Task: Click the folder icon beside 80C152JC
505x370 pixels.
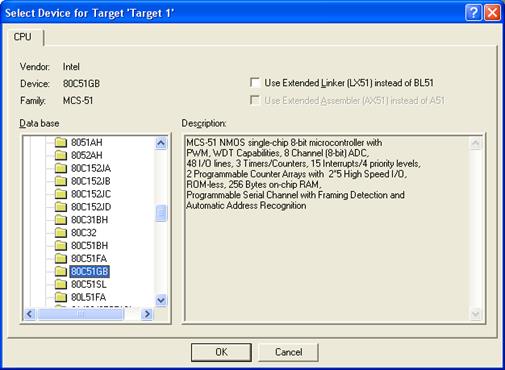Action: pos(61,194)
